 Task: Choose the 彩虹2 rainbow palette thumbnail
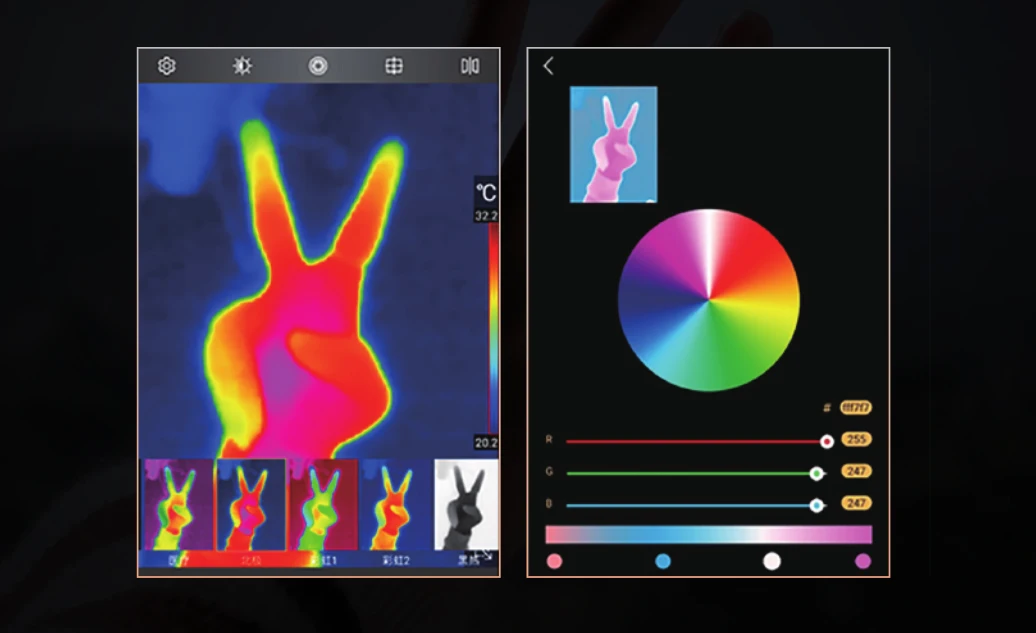(395, 504)
